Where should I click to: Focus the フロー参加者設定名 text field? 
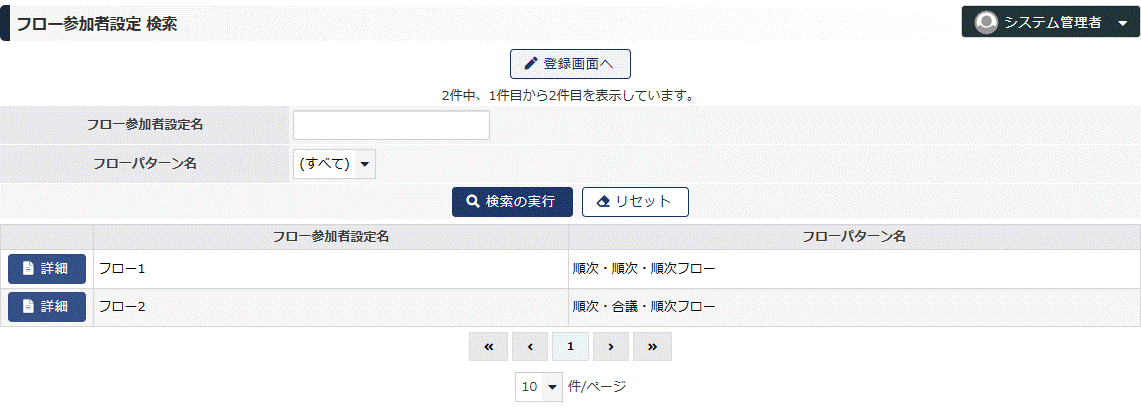point(391,125)
